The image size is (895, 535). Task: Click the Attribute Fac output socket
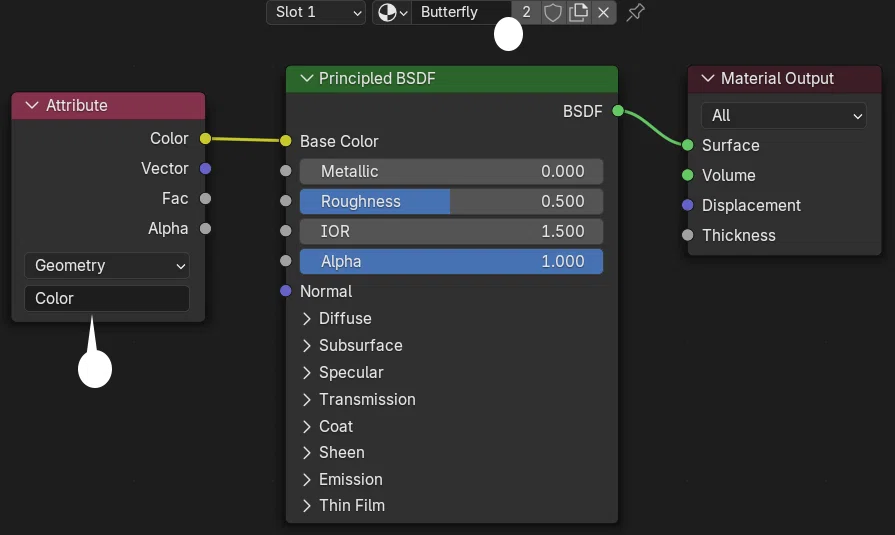[x=205, y=198]
